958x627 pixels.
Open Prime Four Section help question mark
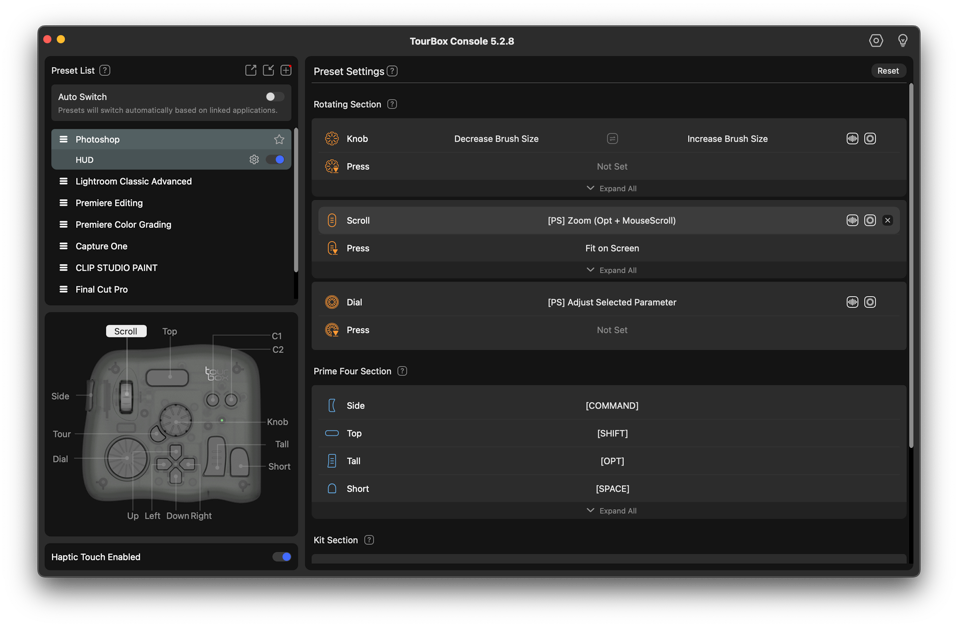click(x=402, y=371)
